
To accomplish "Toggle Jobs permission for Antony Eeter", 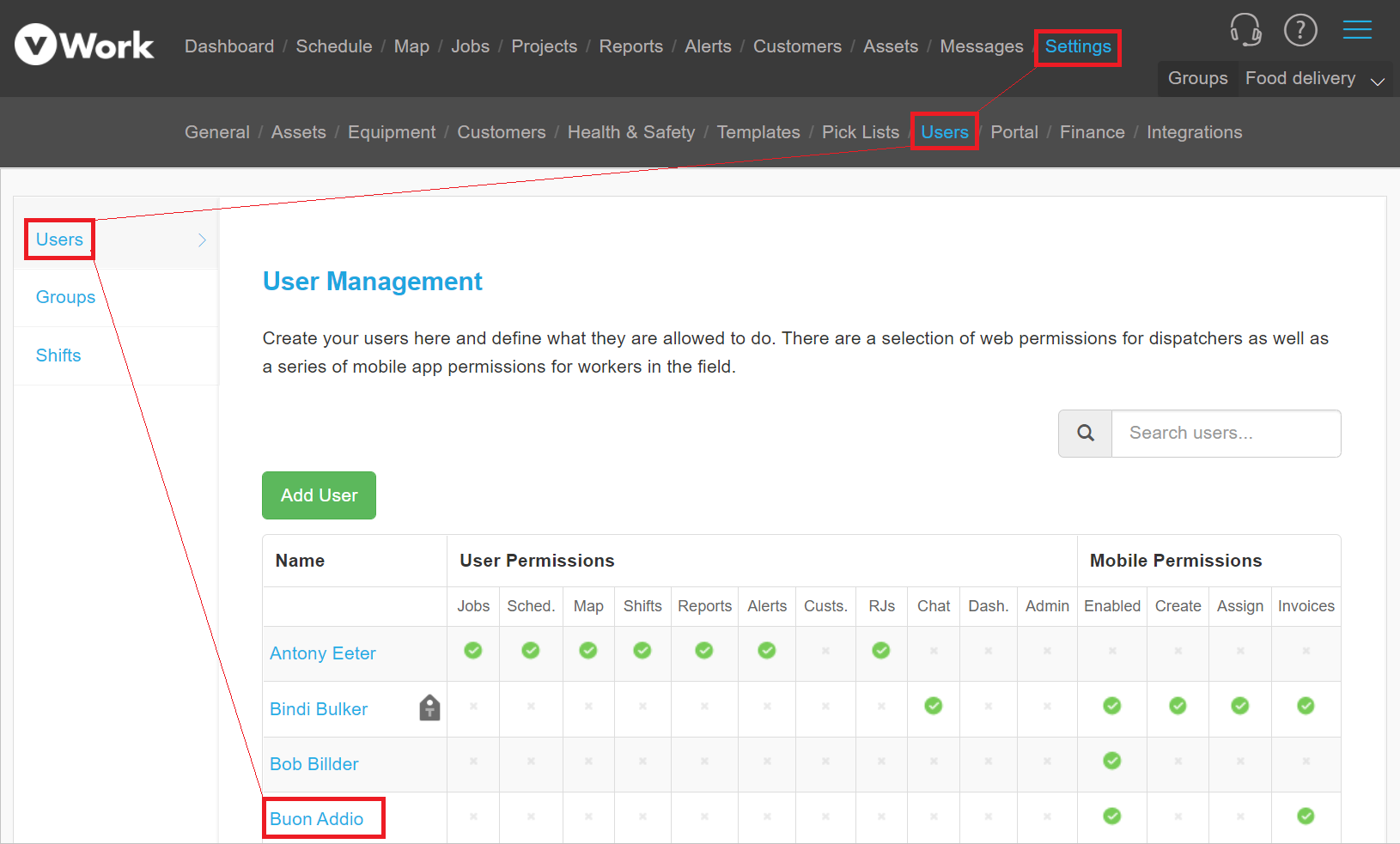I will point(473,651).
